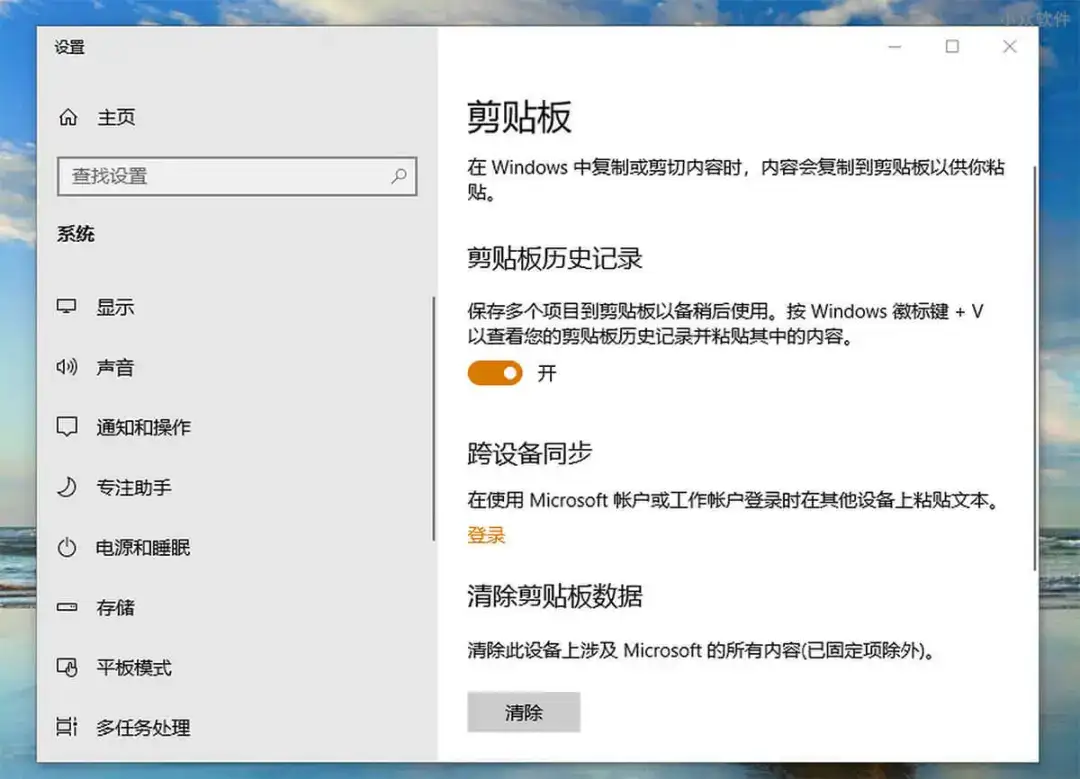Screen dimensions: 1080x779
Task: Open 多任务处理 multitasking settings
Action: [67, 728]
